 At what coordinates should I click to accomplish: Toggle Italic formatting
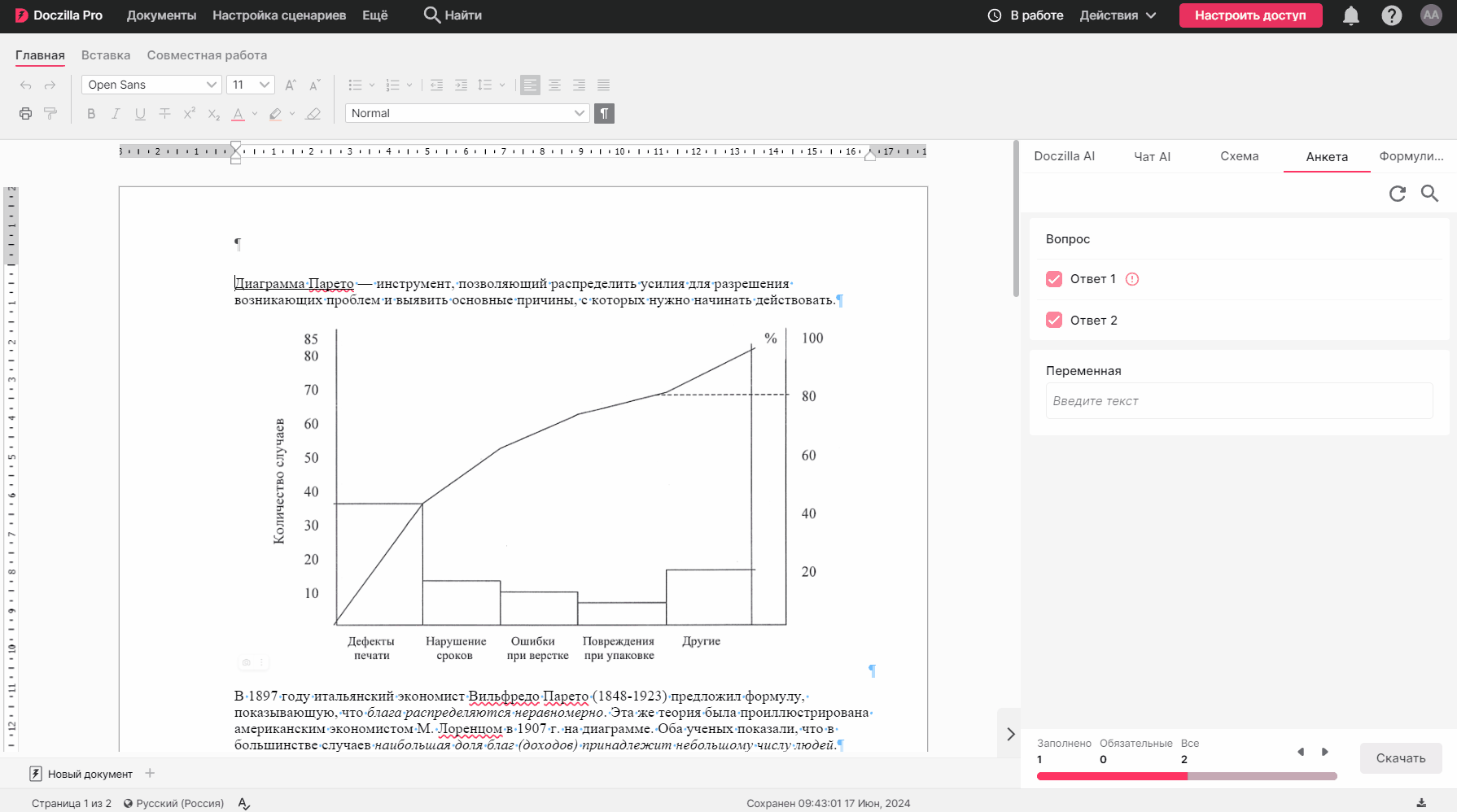(116, 114)
